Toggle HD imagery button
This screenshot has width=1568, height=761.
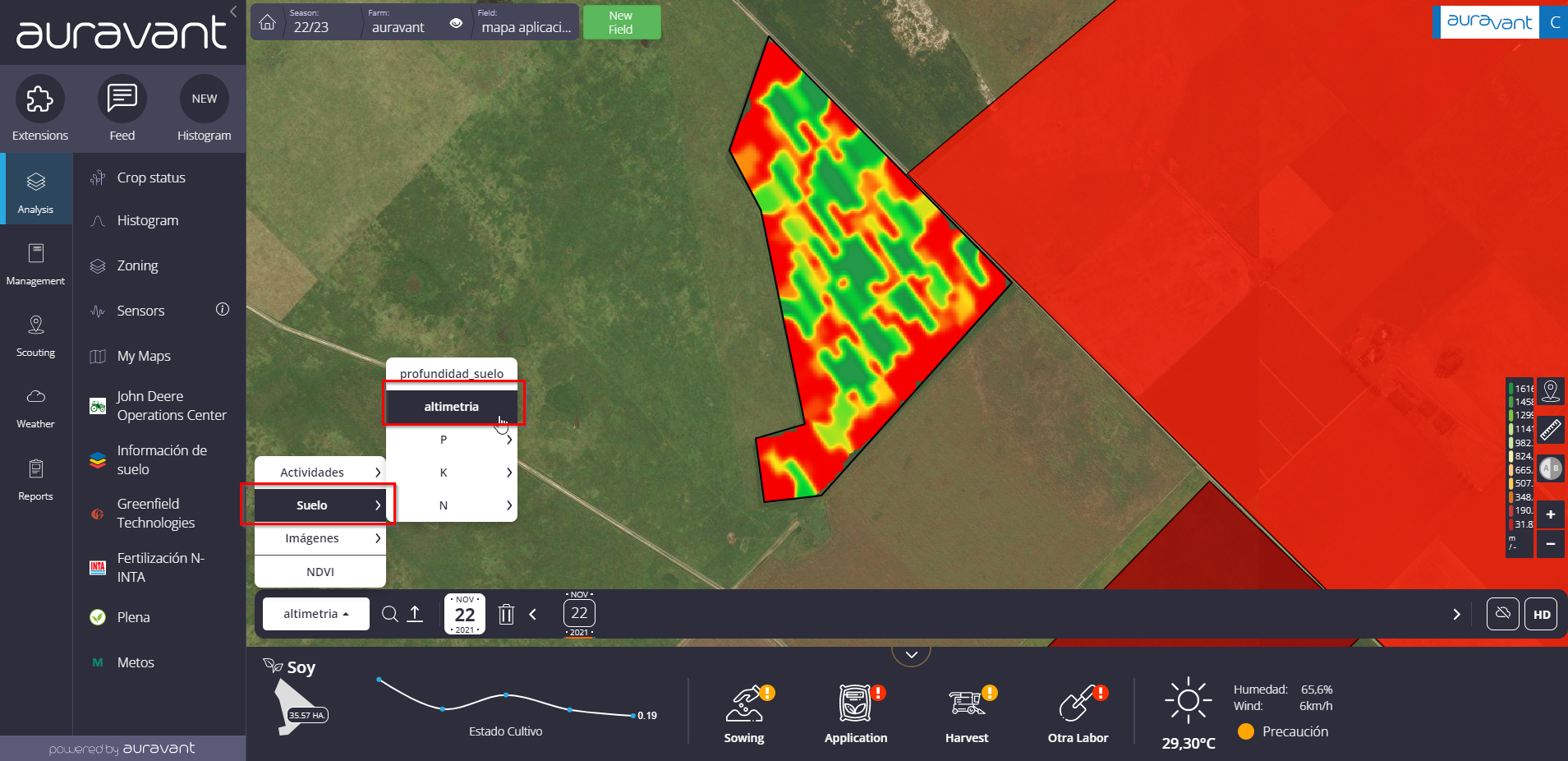tap(1542, 614)
